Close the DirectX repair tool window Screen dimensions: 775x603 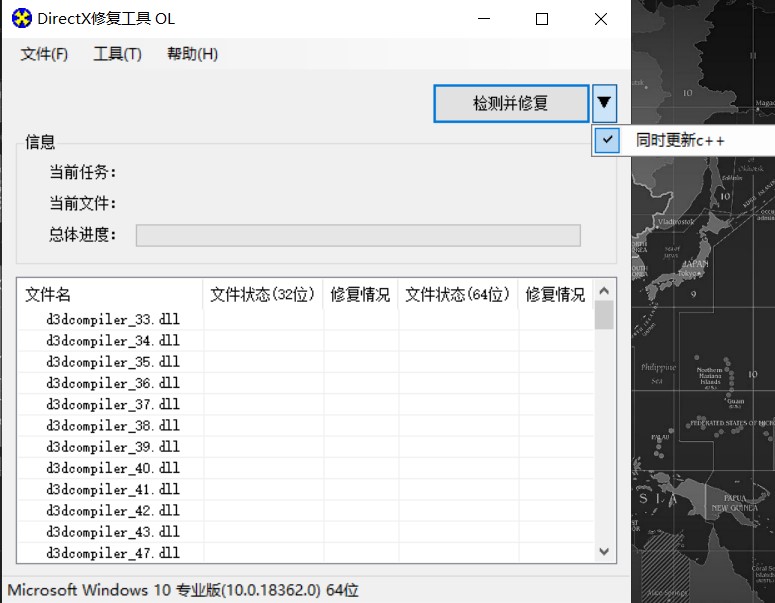[x=601, y=19]
